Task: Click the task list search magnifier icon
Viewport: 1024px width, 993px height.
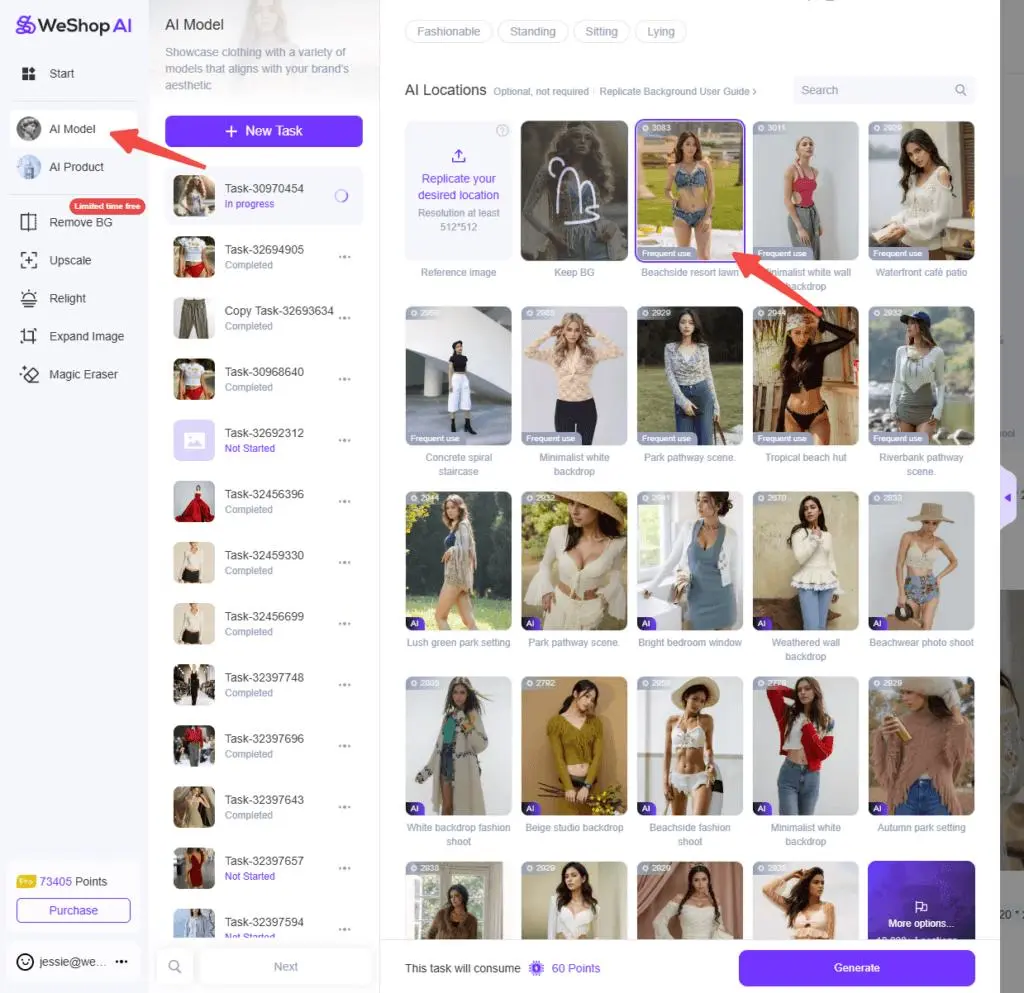Action: [x=174, y=966]
